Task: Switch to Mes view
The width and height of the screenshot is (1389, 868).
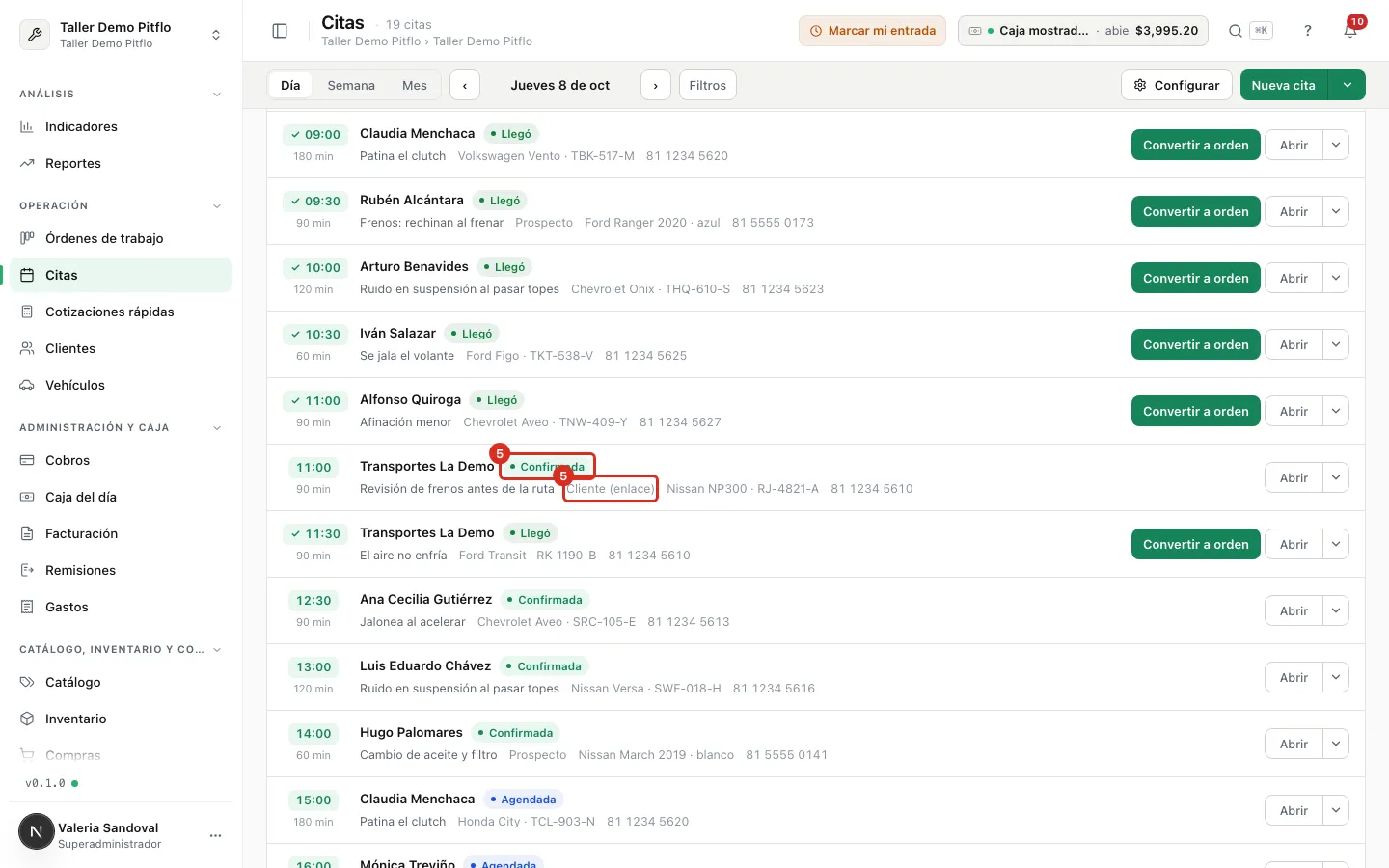Action: [x=415, y=85]
